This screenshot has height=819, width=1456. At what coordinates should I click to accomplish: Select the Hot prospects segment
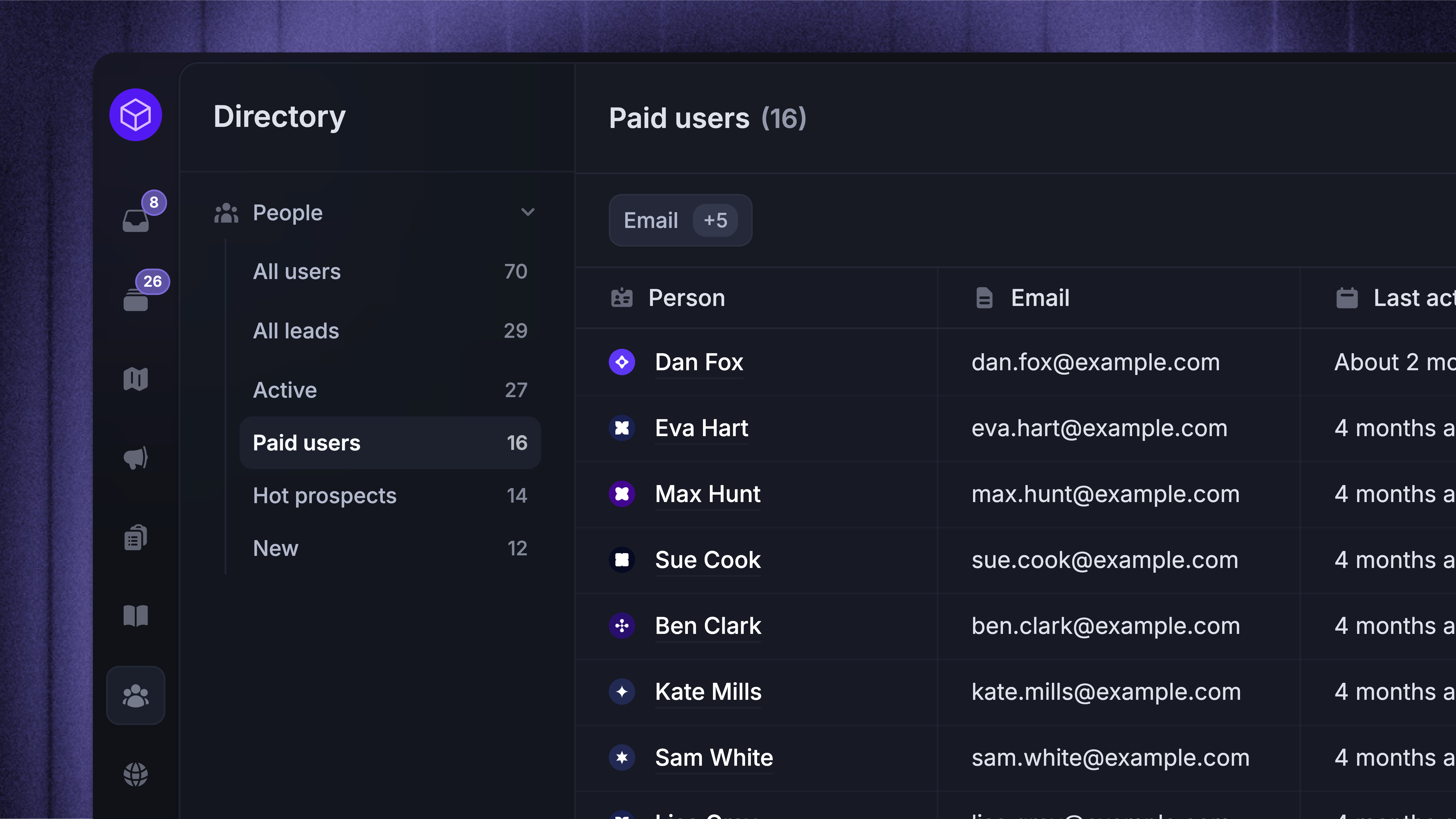click(x=390, y=496)
